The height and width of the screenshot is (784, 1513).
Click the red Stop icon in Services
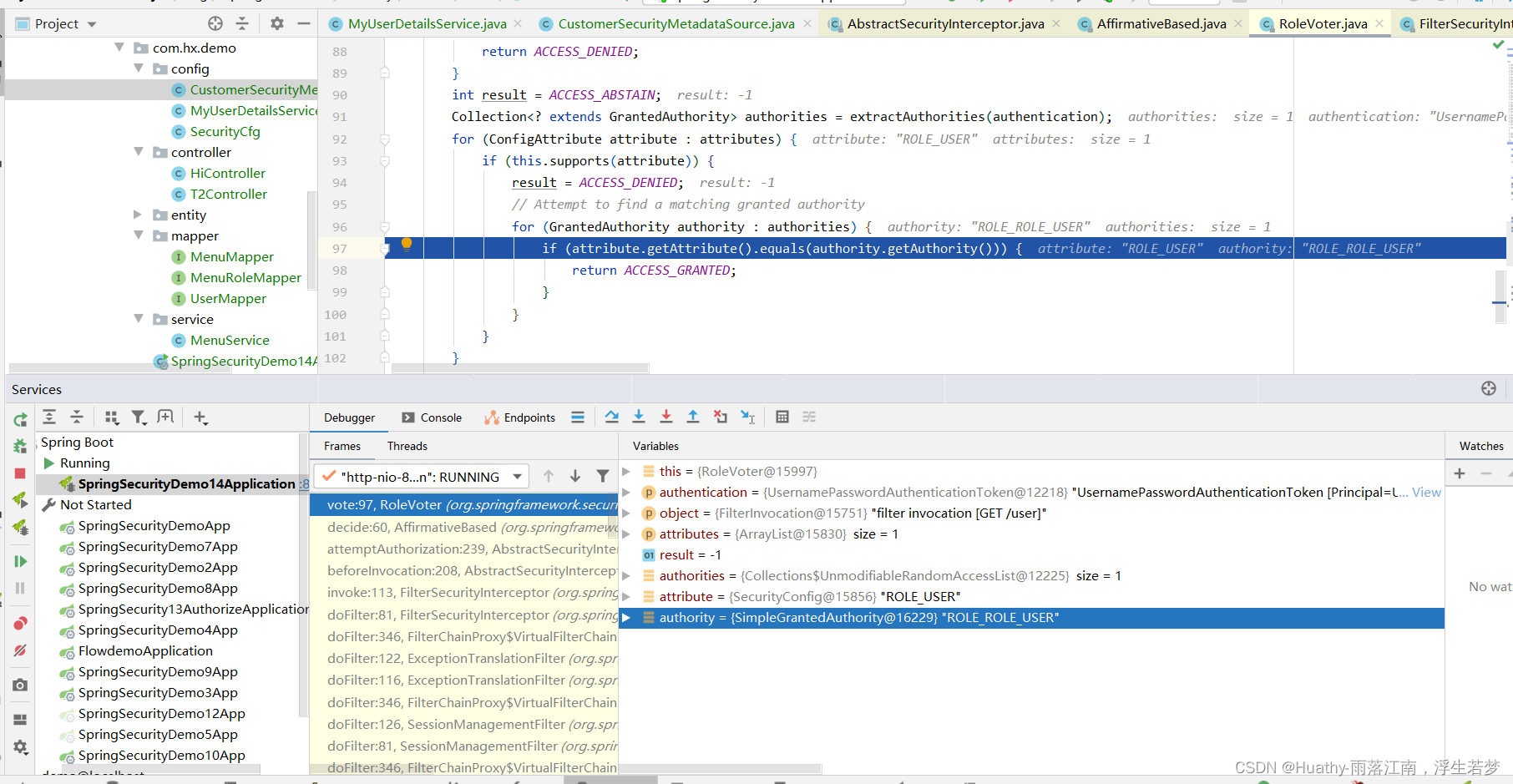[20, 473]
